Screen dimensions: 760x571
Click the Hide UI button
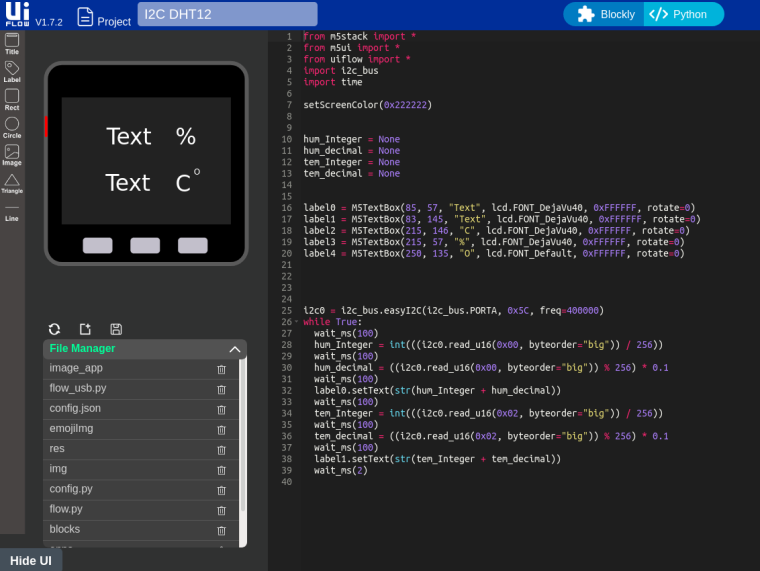point(31,560)
